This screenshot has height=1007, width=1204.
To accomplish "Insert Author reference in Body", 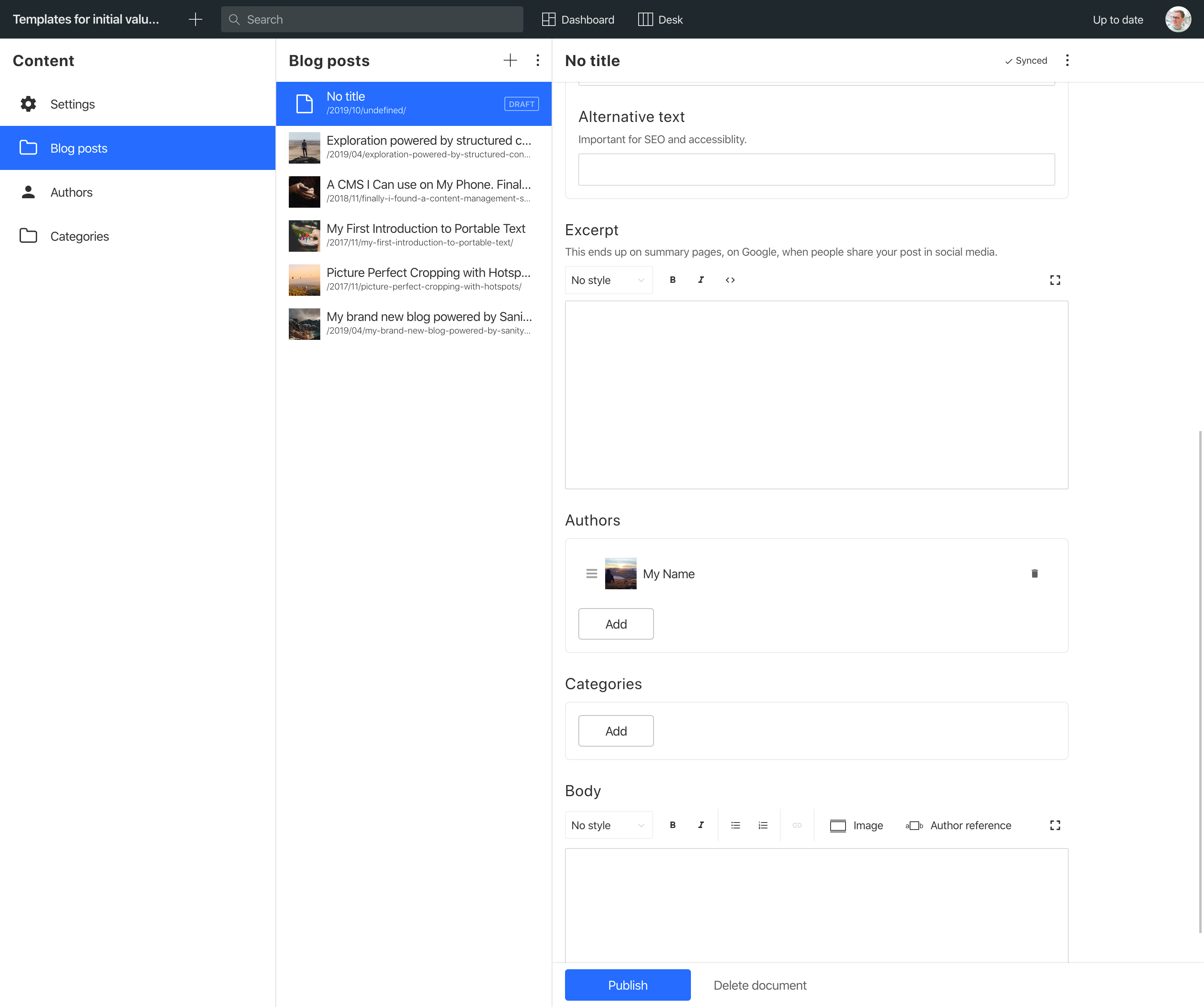I will (x=958, y=825).
